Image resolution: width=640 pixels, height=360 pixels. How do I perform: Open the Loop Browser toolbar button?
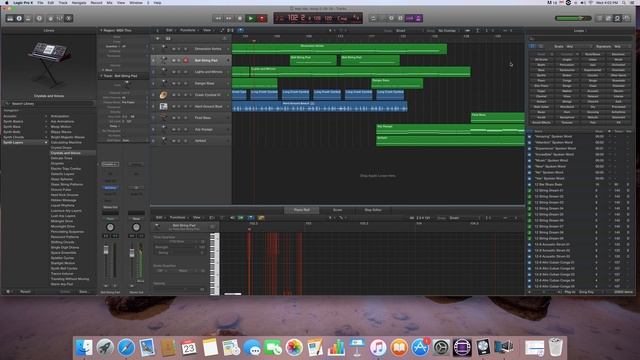617,18
